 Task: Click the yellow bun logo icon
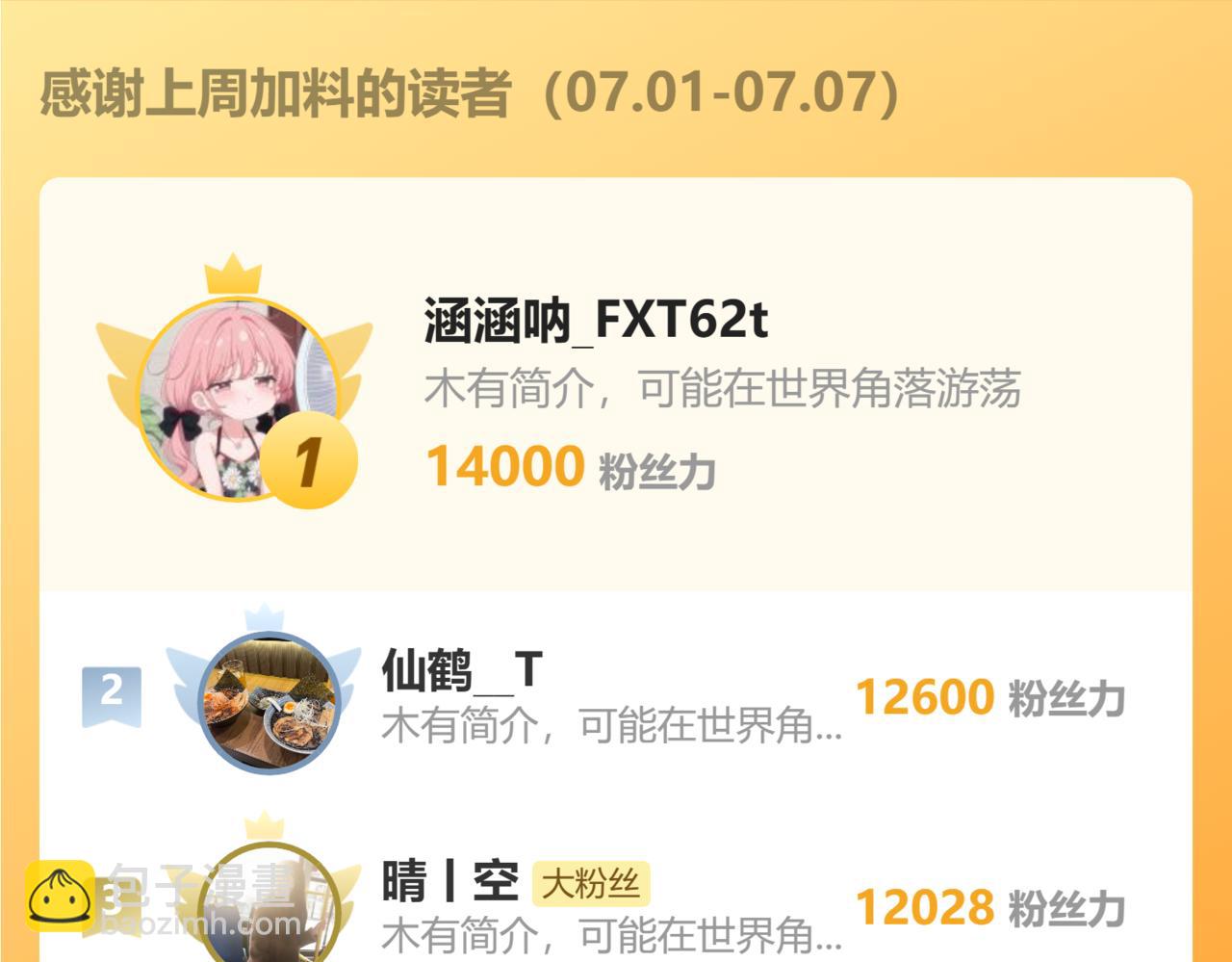pyautogui.click(x=60, y=896)
